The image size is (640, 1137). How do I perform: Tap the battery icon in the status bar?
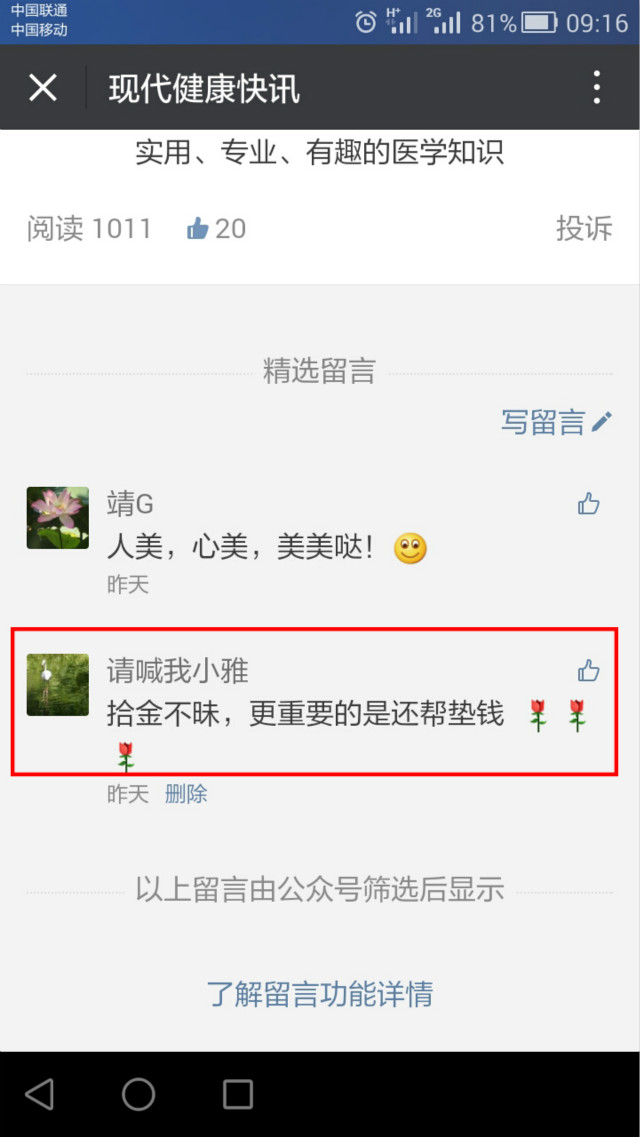[x=539, y=22]
